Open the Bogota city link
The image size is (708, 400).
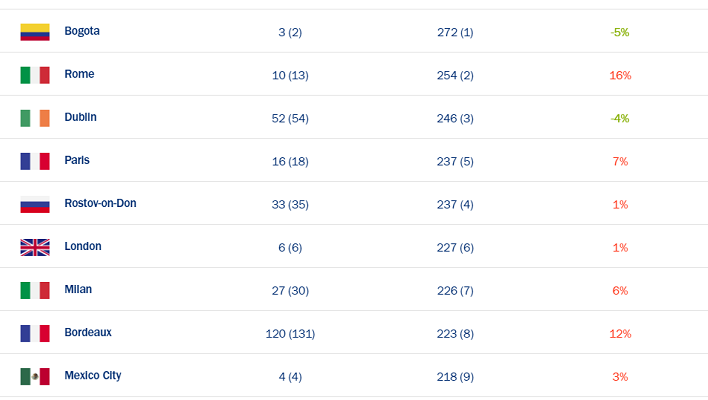[x=82, y=32]
